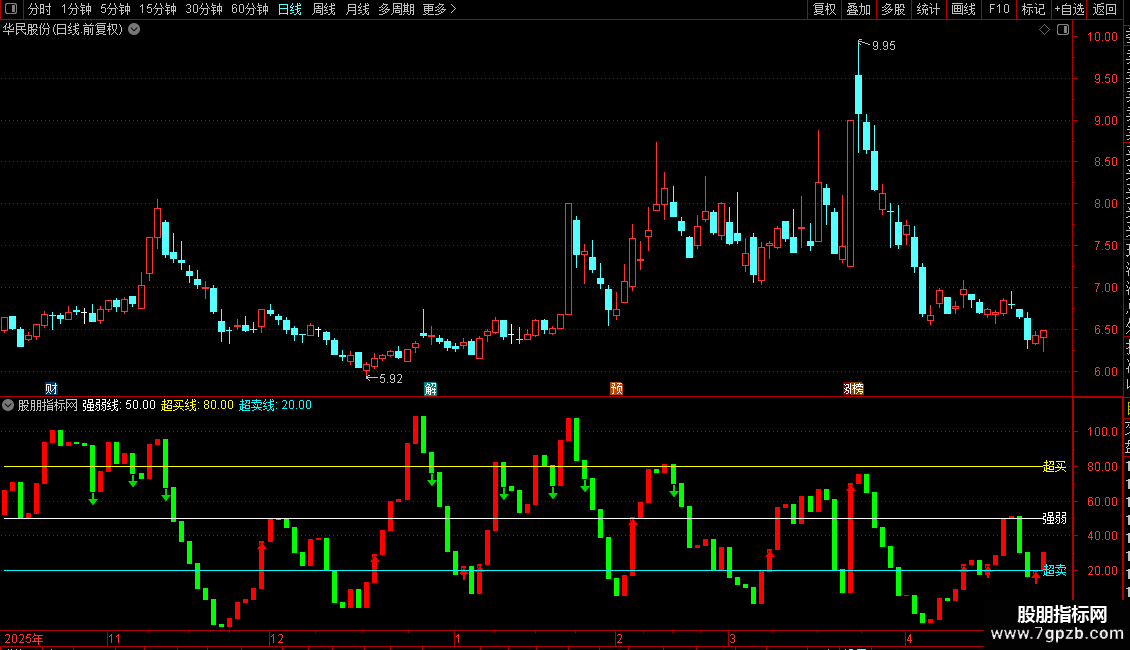Toggle the left sidebar panel icon
The width and height of the screenshot is (1130, 650).
(x=11, y=9)
